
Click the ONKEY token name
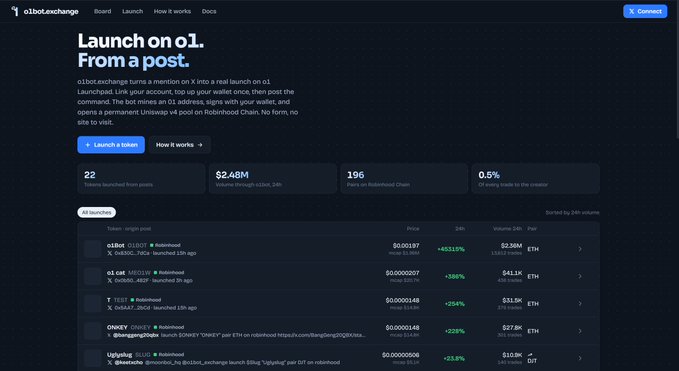click(117, 327)
